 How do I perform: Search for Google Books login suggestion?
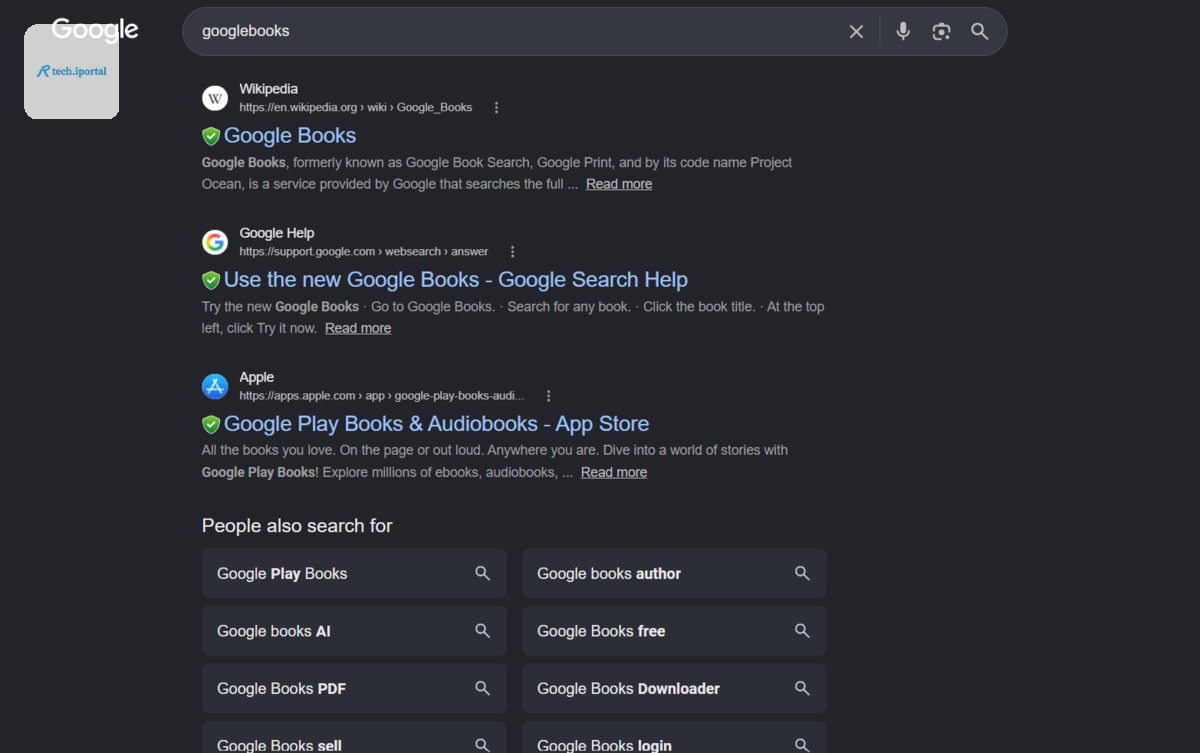(x=674, y=738)
